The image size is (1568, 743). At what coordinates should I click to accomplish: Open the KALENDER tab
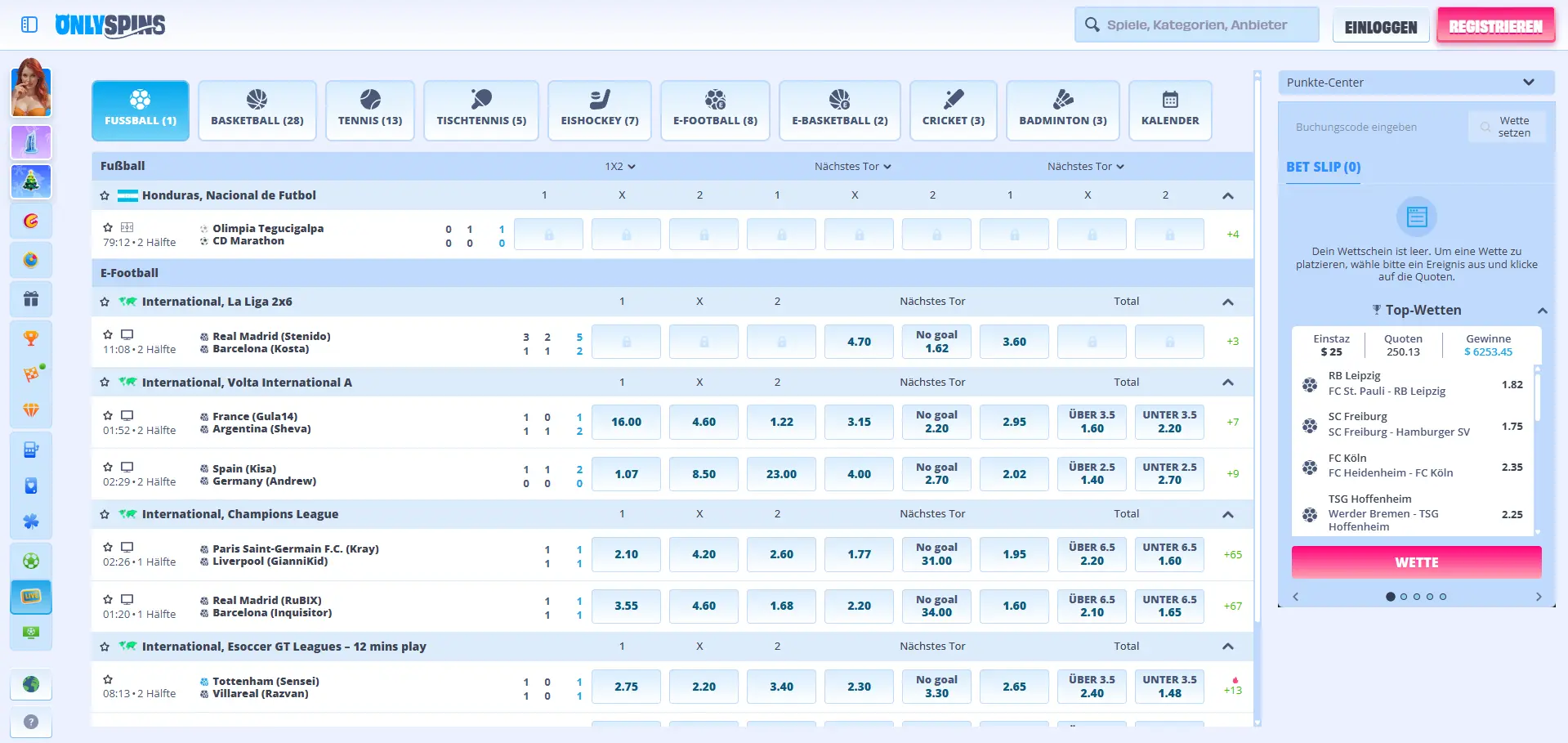pyautogui.click(x=1170, y=110)
